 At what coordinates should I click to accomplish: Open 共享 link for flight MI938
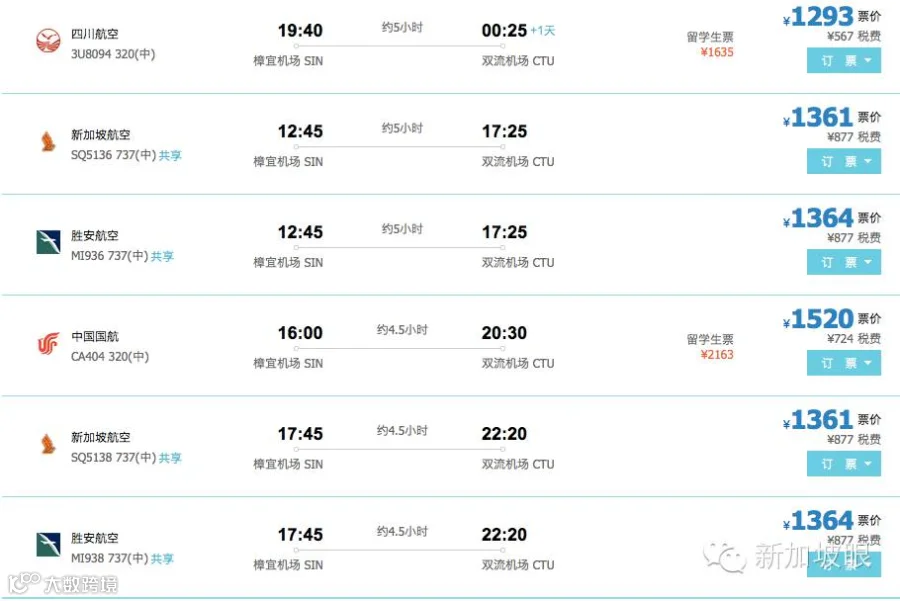(162, 559)
